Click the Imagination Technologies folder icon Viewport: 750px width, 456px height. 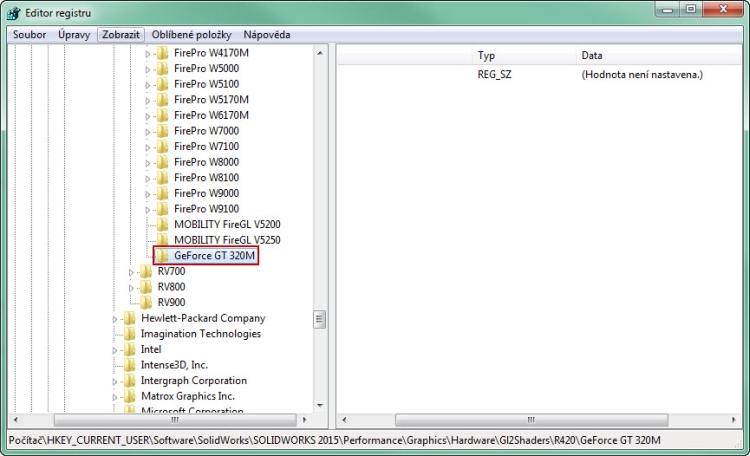coord(130,334)
